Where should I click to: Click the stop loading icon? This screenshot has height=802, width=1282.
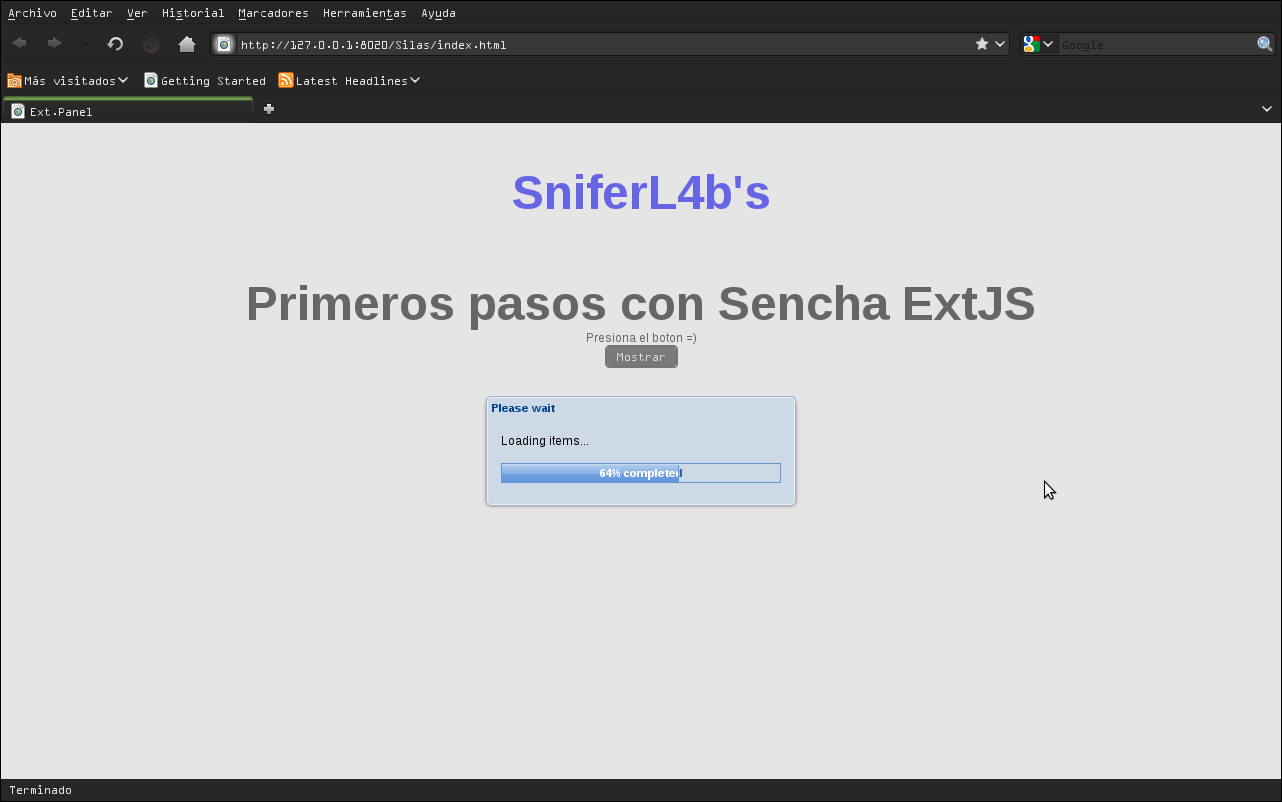pyautogui.click(x=151, y=44)
